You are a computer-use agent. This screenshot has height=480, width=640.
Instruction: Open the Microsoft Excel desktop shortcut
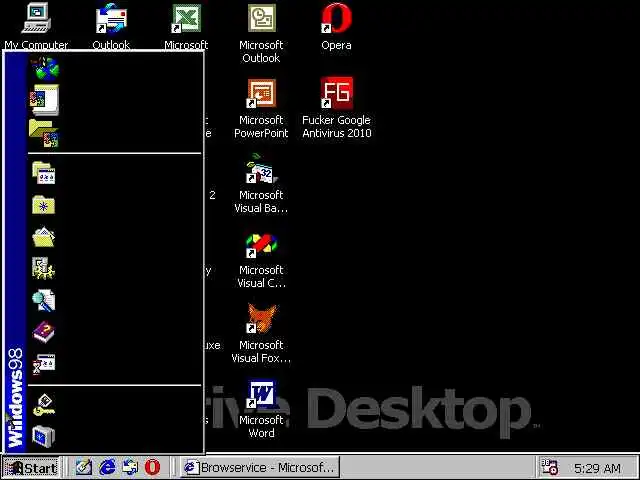tap(186, 25)
